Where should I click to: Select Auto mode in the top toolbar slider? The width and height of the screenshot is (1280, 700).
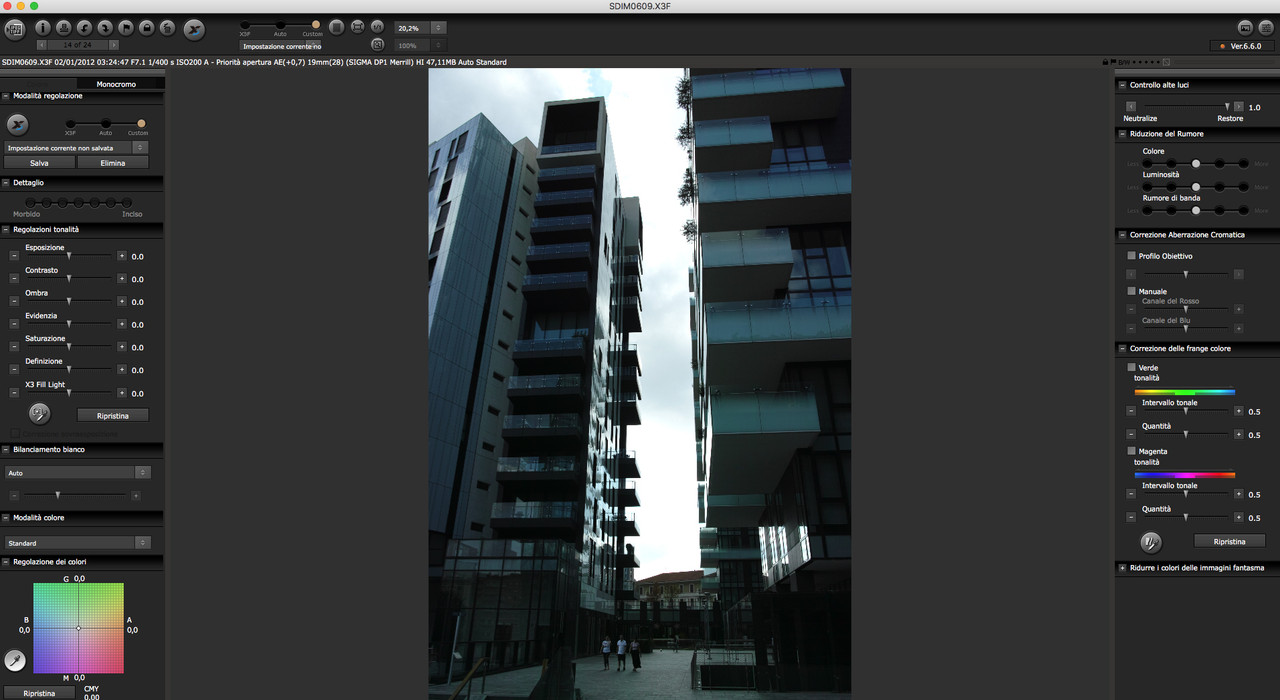click(x=280, y=24)
